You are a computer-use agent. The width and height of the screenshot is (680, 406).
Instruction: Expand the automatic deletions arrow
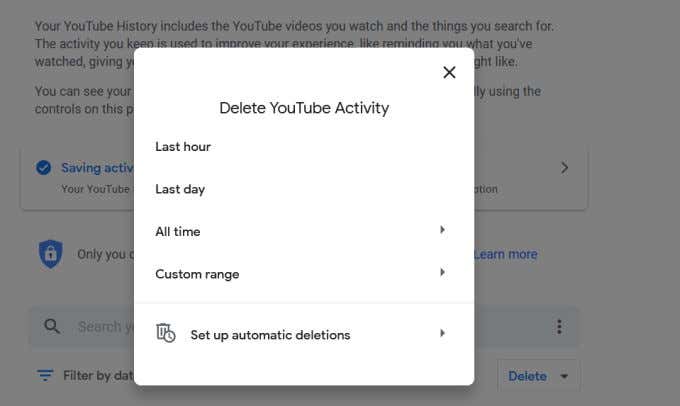[x=442, y=334]
